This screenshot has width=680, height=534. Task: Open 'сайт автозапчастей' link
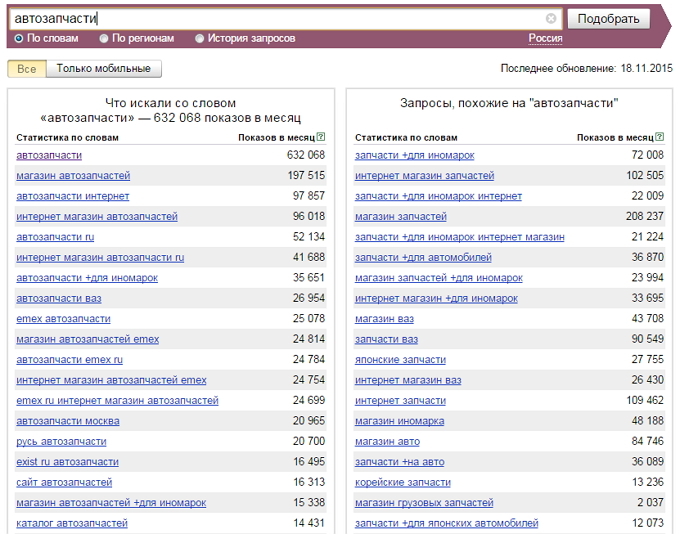point(64,482)
